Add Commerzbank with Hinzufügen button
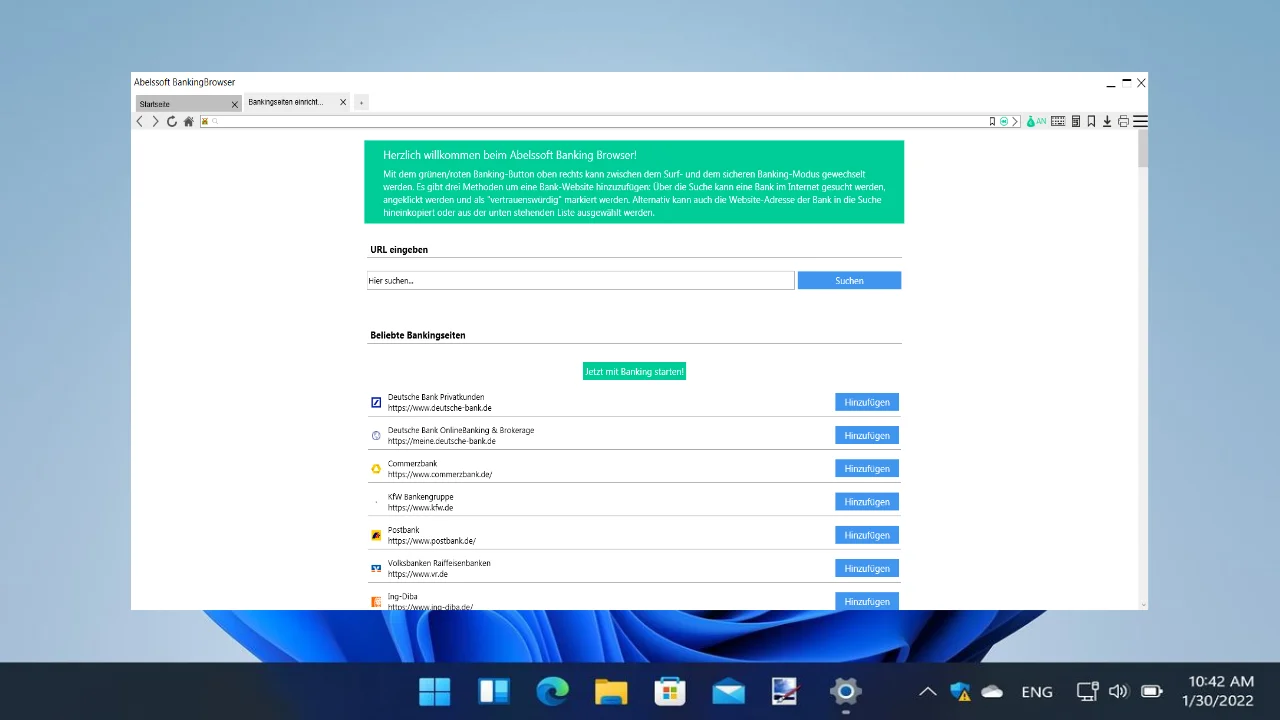 pyautogui.click(x=867, y=468)
